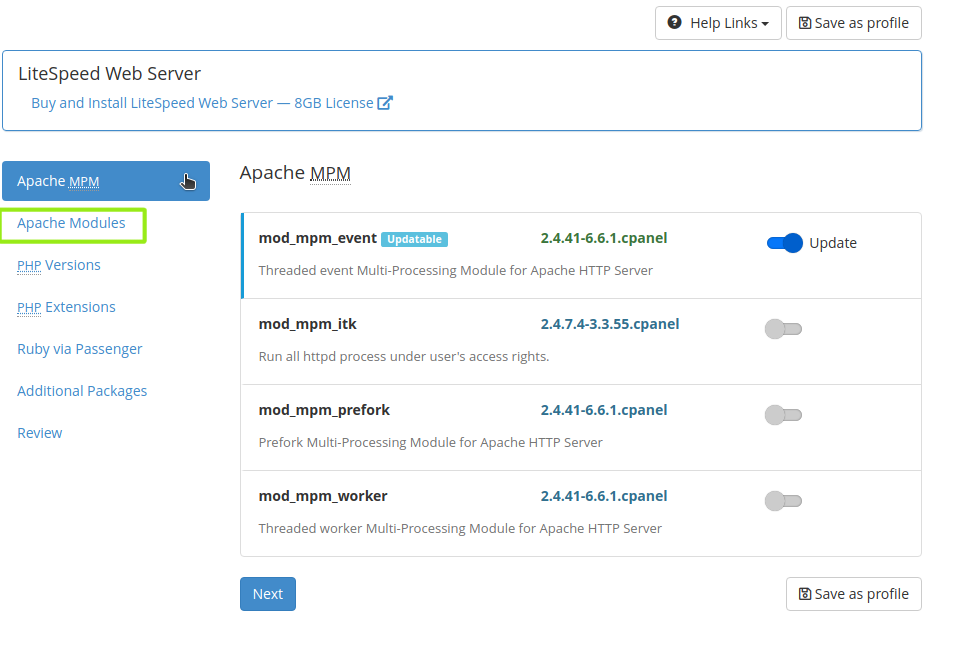Click the blue Next button

[x=267, y=594]
